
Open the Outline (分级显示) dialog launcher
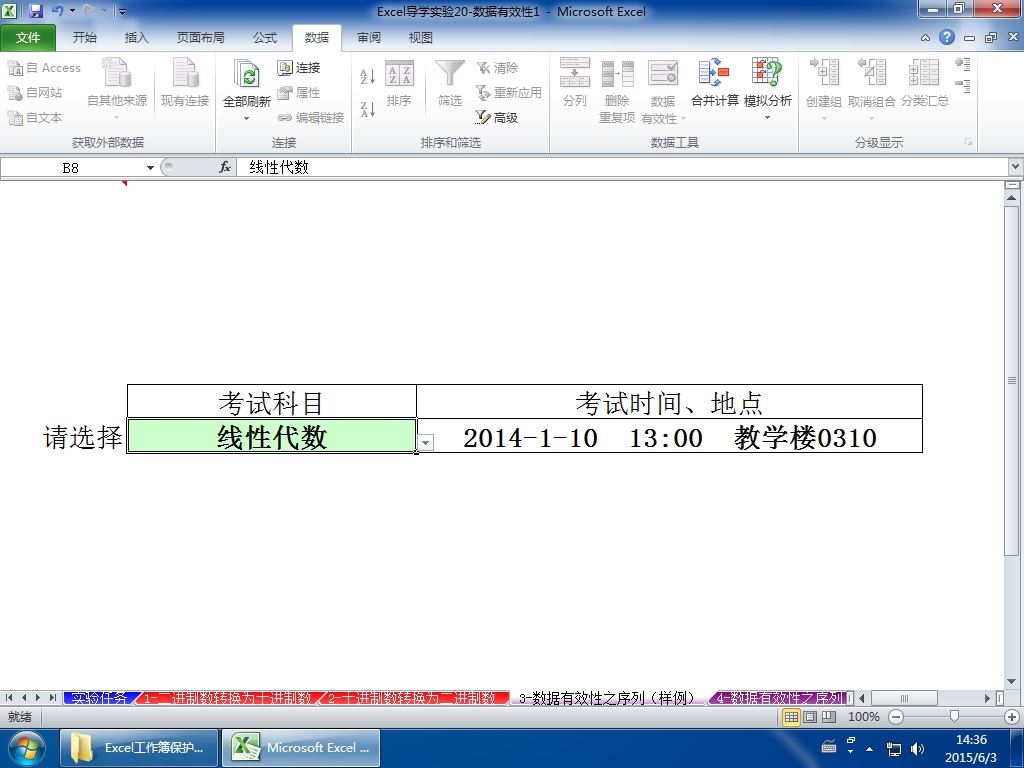point(968,142)
